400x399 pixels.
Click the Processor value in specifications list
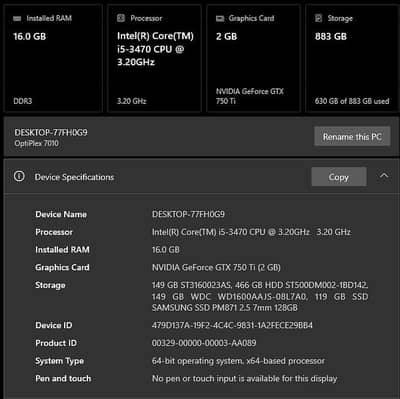[251, 232]
